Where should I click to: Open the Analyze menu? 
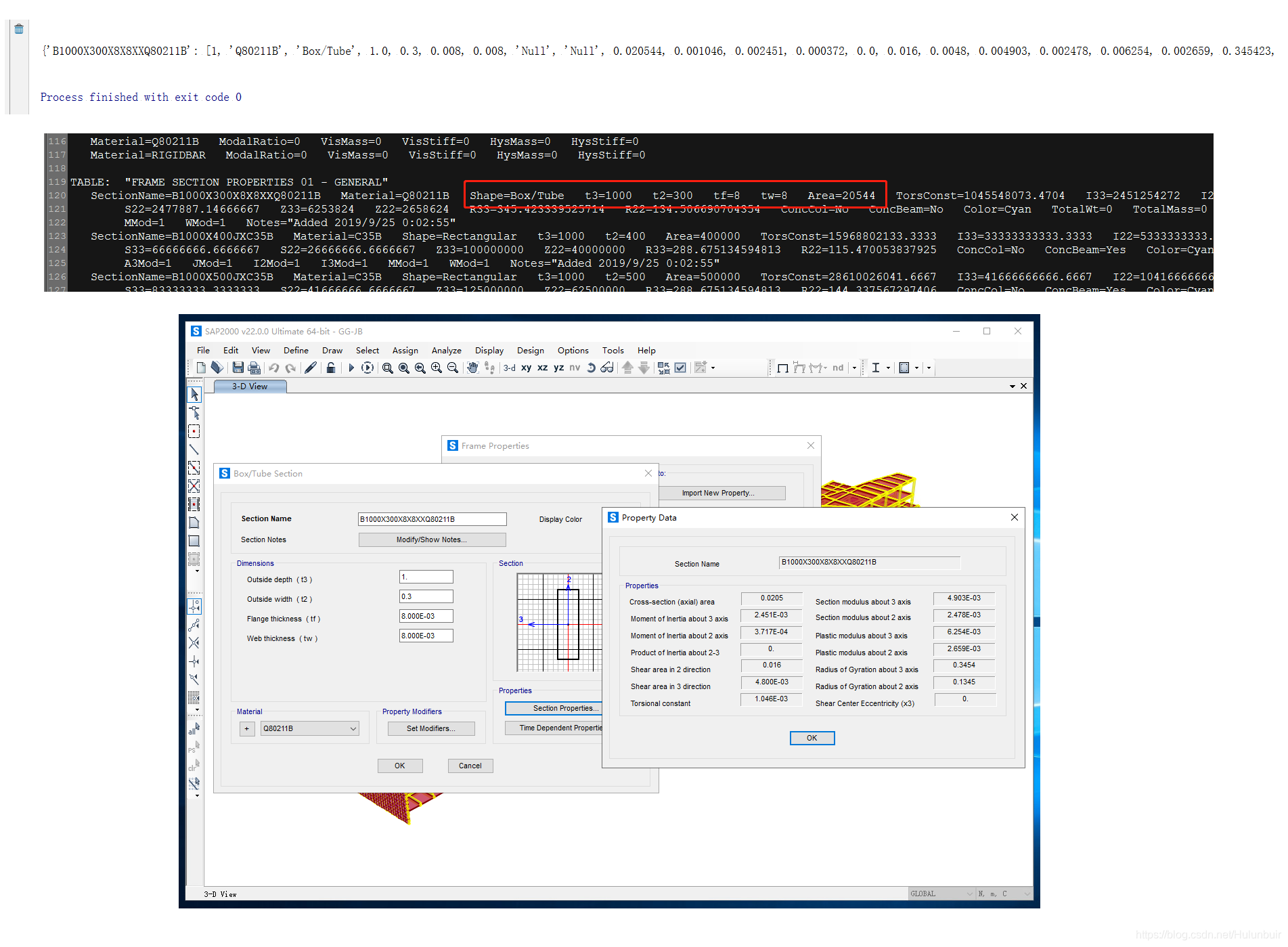[x=447, y=350]
